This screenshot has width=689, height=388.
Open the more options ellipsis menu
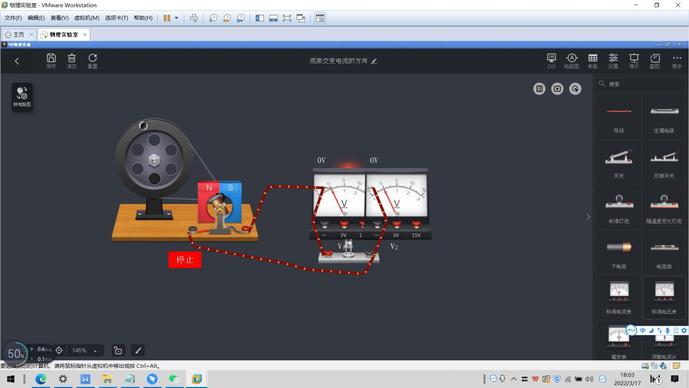pyautogui.click(x=677, y=61)
